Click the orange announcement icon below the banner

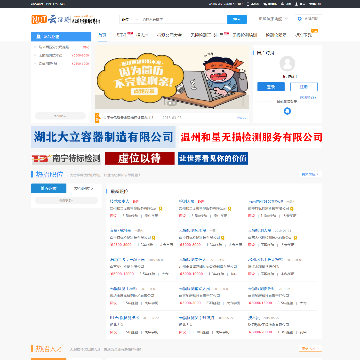click(x=97, y=118)
